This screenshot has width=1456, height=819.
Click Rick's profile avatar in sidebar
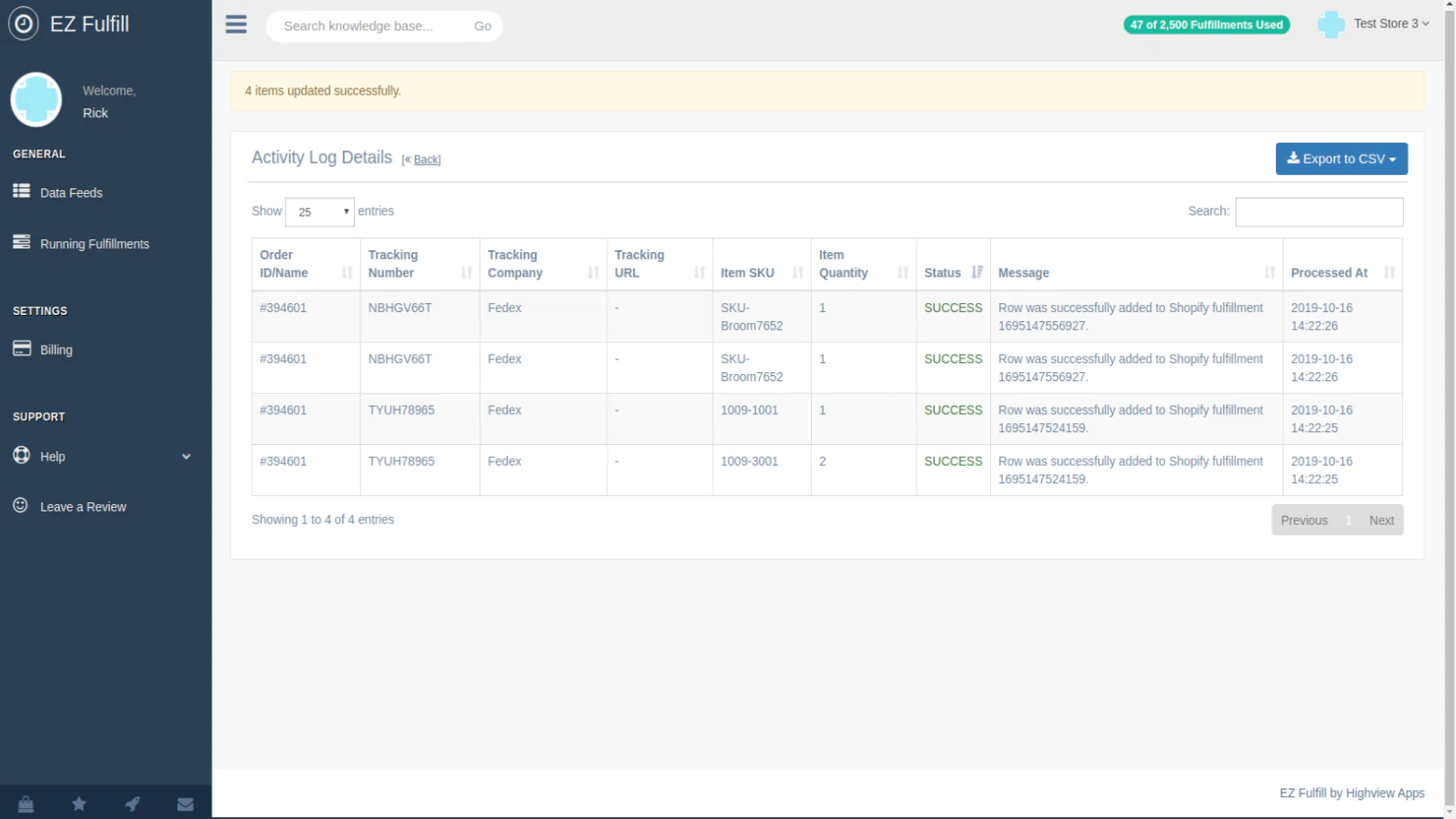[36, 100]
